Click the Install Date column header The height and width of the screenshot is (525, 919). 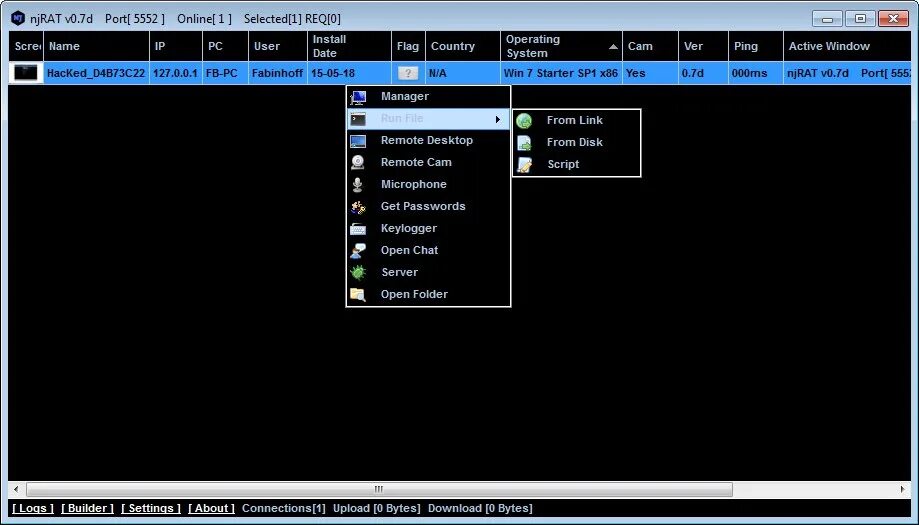tap(349, 46)
